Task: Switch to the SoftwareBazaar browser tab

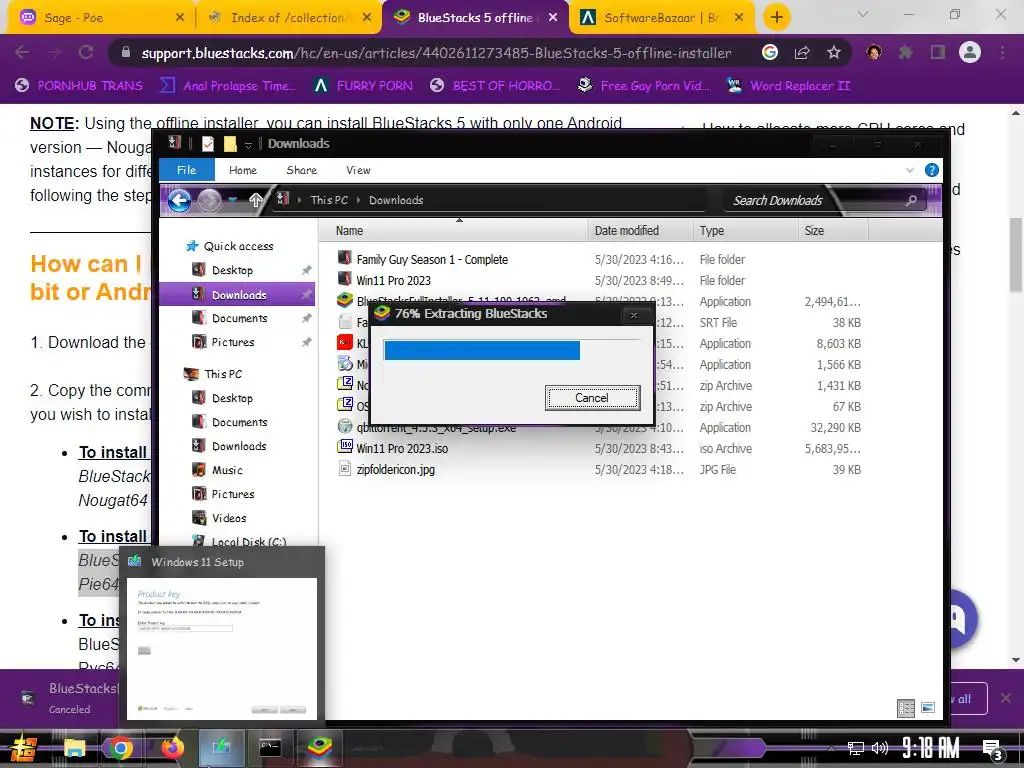Action: click(660, 18)
